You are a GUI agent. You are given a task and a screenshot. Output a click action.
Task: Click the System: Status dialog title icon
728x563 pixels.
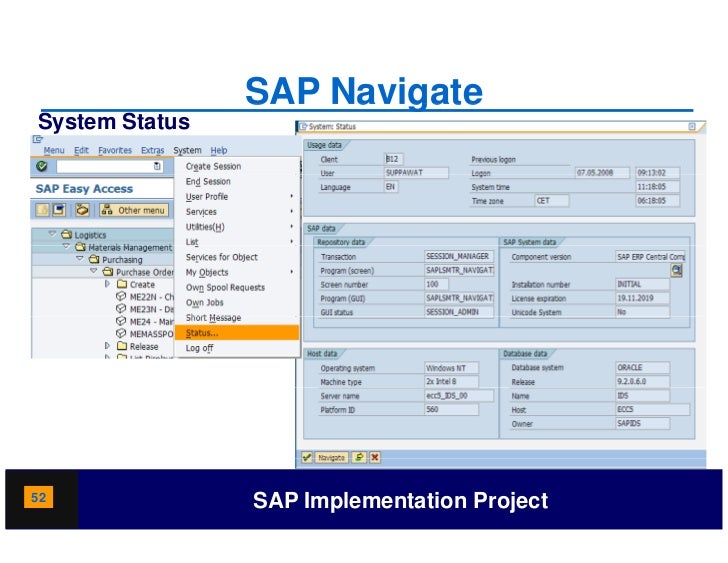(x=303, y=126)
